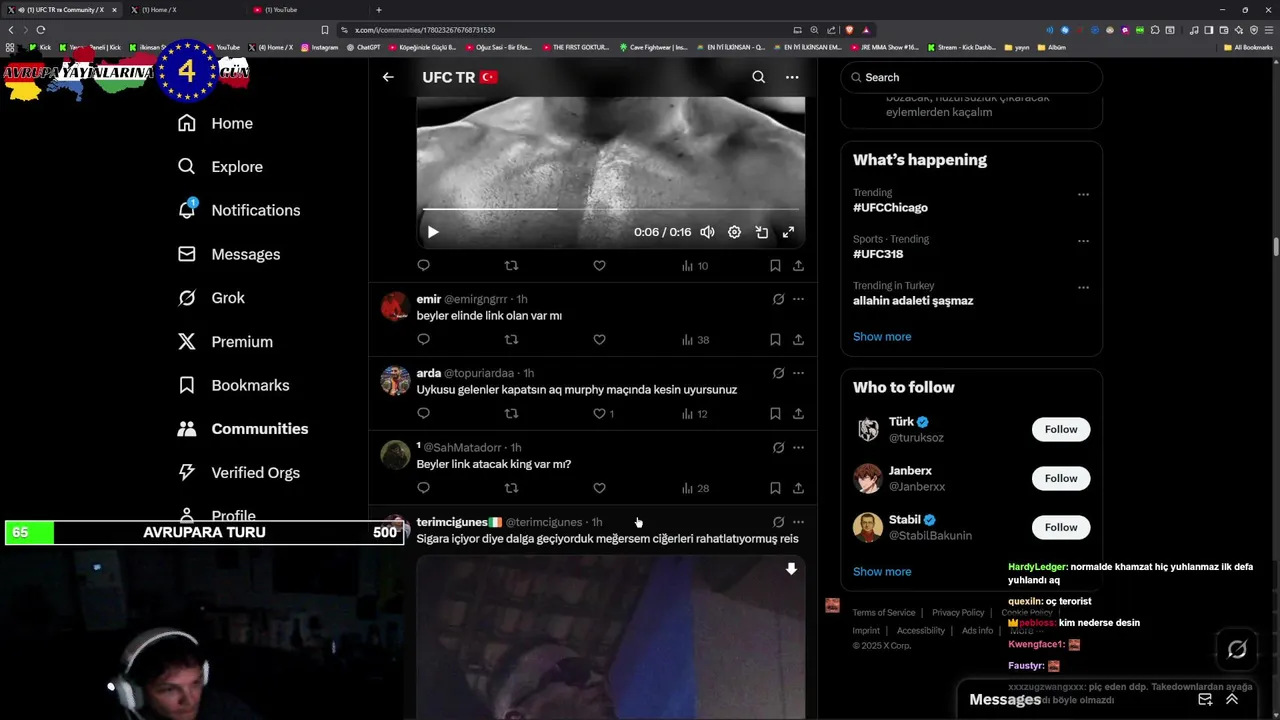The image size is (1280, 720).
Task: Show more under Who to follow
Action: tap(882, 572)
